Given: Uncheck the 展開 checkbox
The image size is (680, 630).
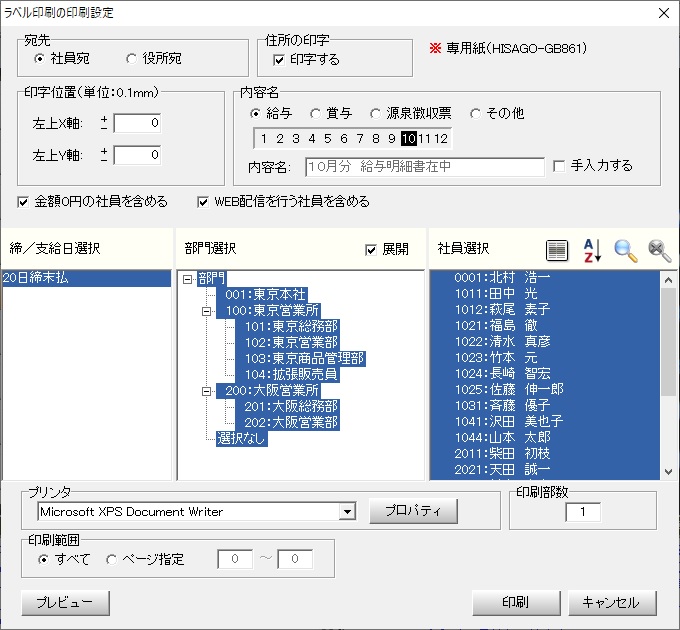Looking at the screenshot, I should (371, 250).
